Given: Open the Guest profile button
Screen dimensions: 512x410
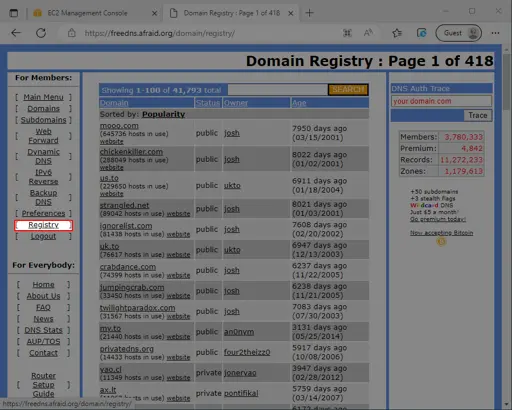Looking at the screenshot, I should [459, 33].
